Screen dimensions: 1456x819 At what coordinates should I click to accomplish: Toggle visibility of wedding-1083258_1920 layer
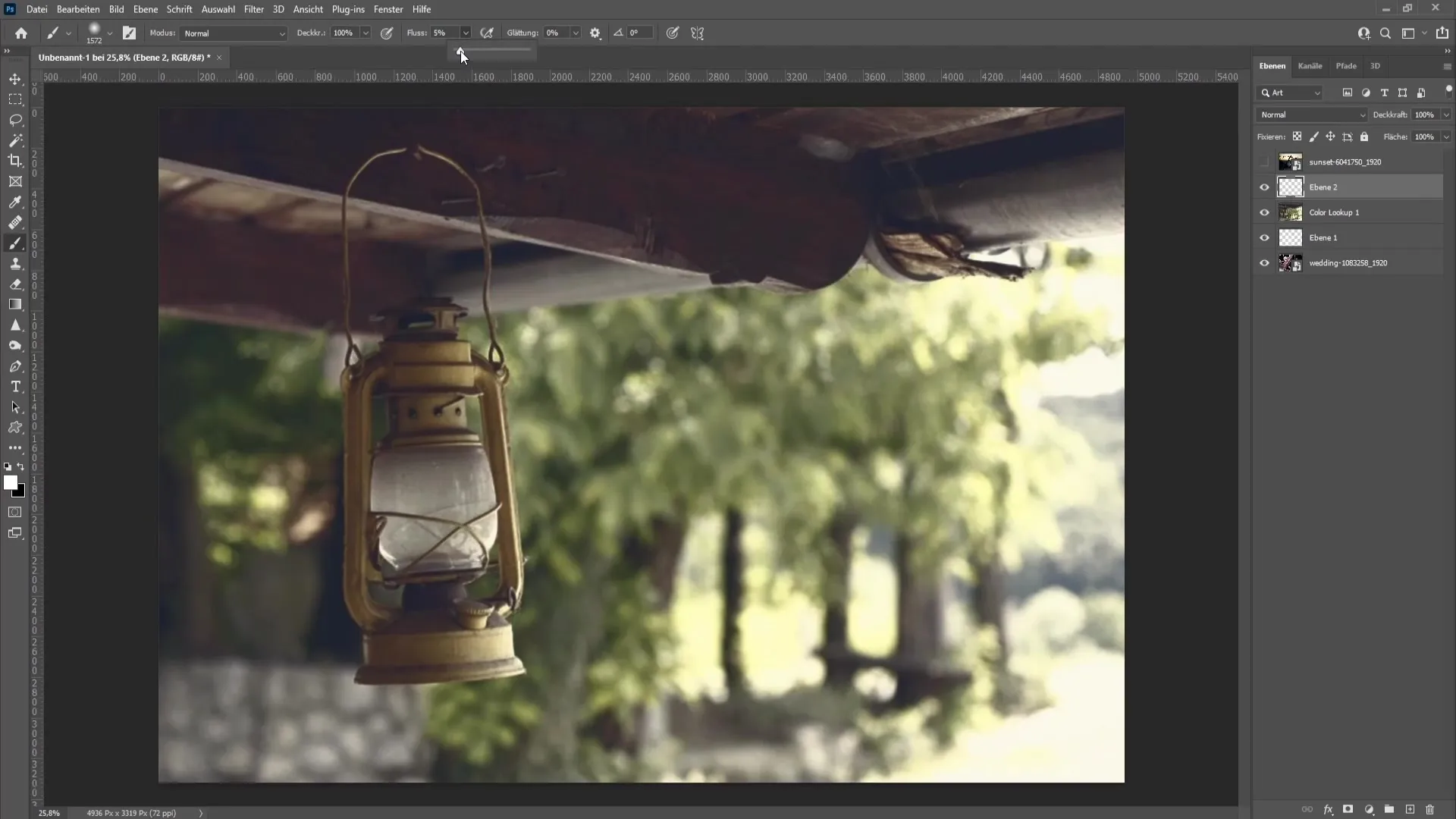[1264, 262]
